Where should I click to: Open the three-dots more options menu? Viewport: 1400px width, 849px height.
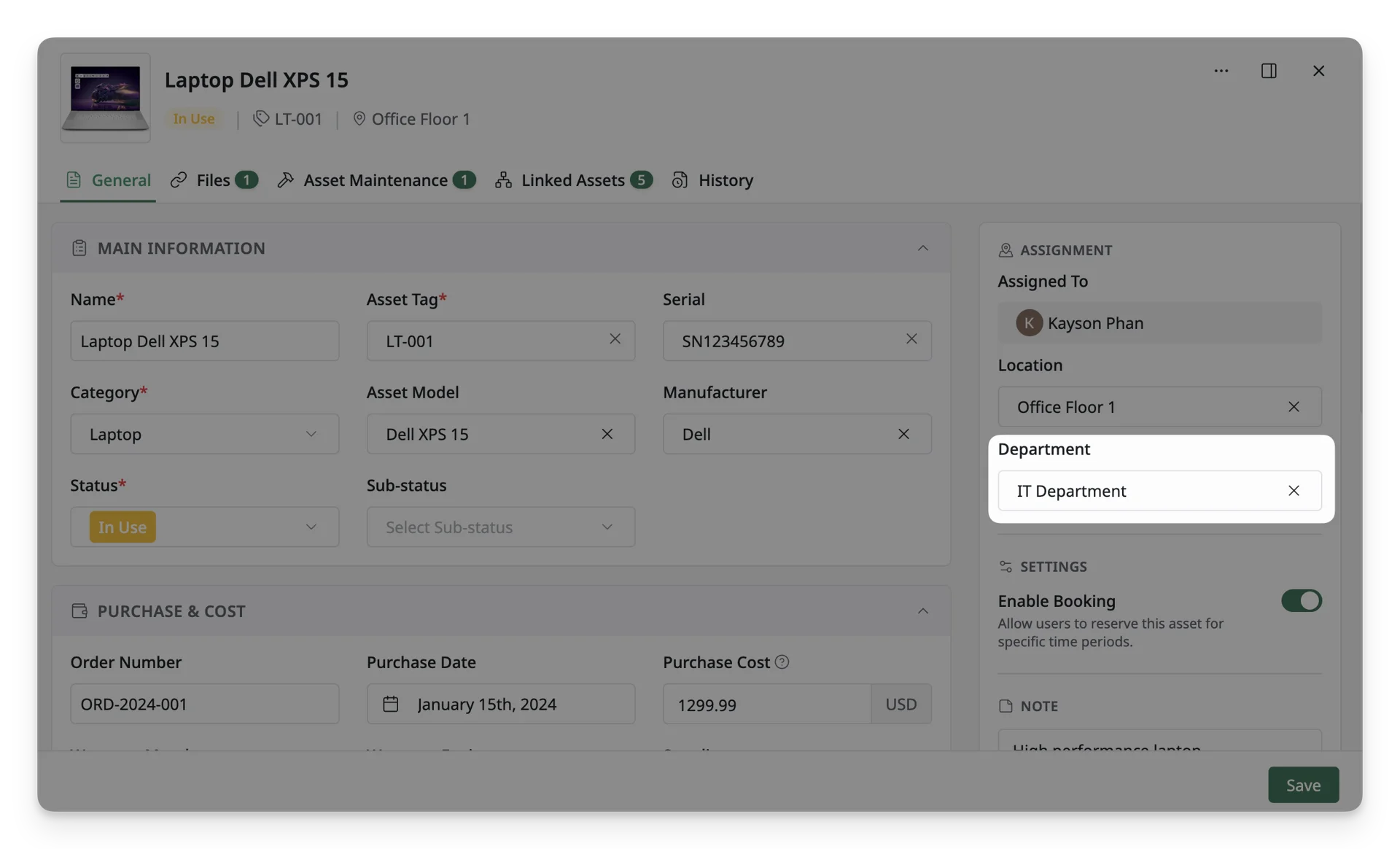tap(1221, 71)
